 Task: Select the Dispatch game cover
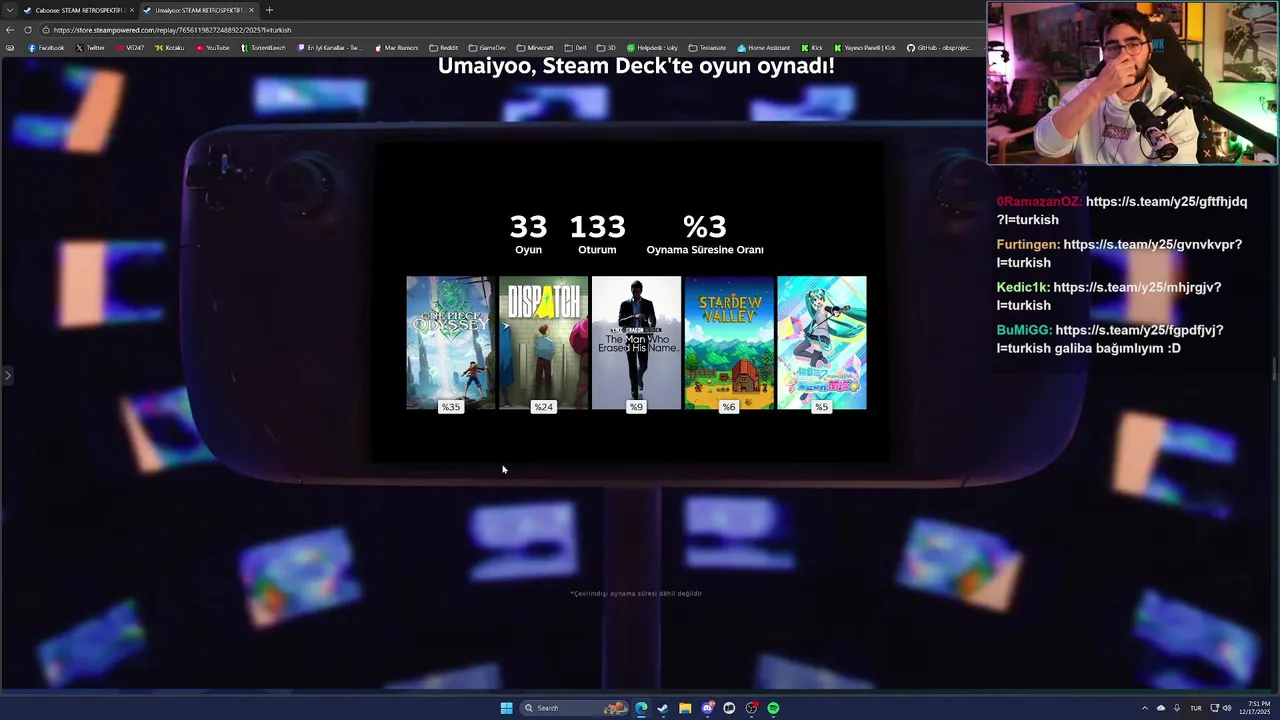point(543,343)
